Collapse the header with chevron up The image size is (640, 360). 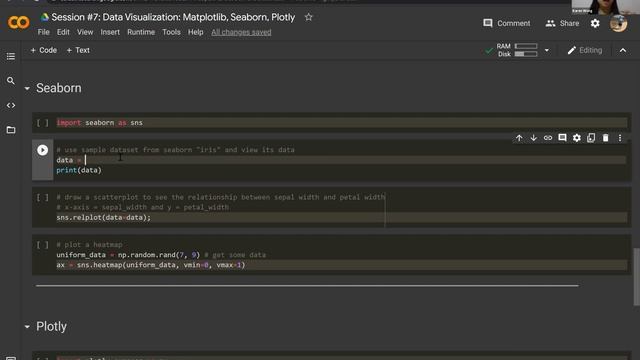click(x=623, y=50)
